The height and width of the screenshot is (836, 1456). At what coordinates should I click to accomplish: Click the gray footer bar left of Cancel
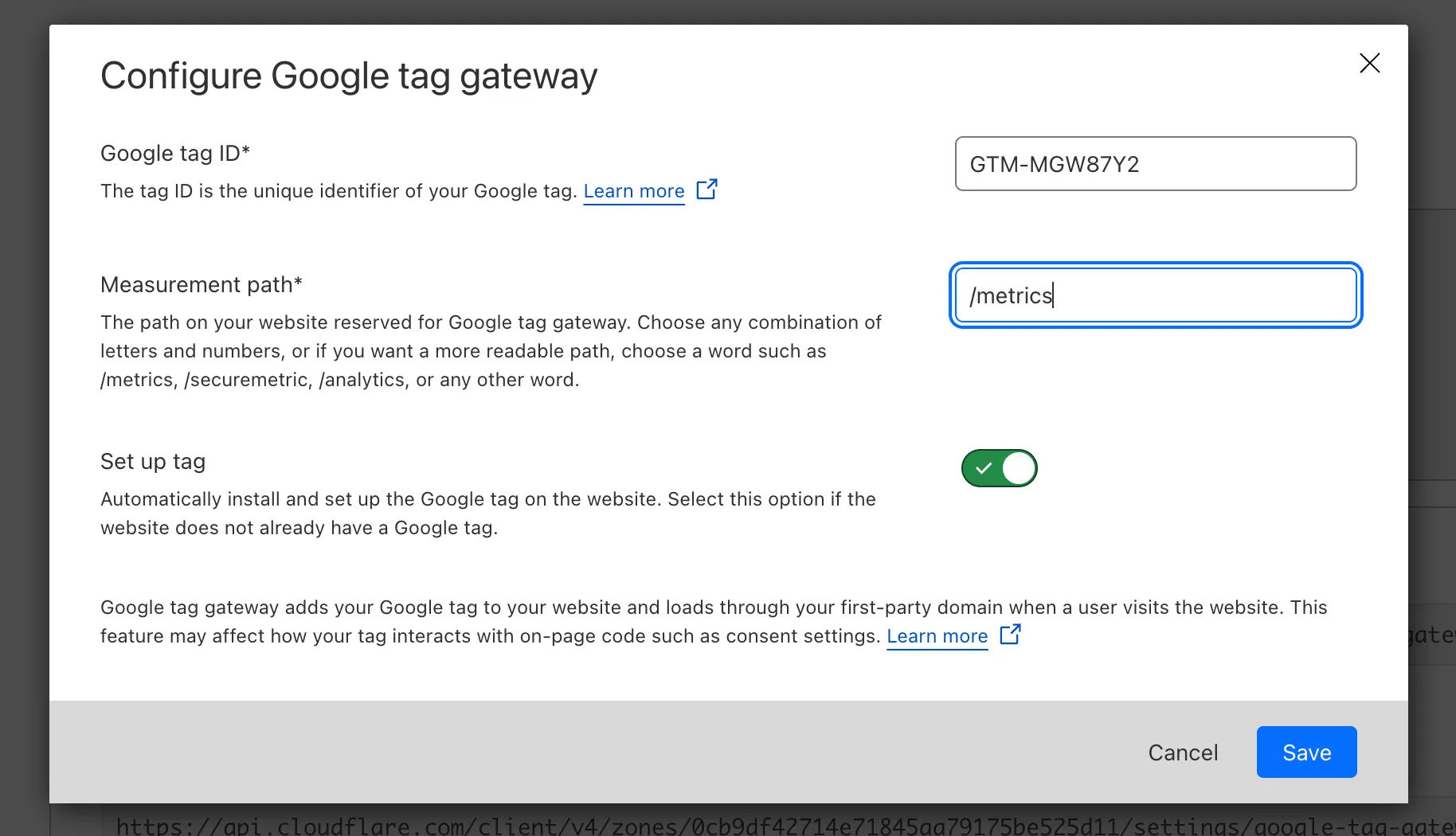point(558,752)
